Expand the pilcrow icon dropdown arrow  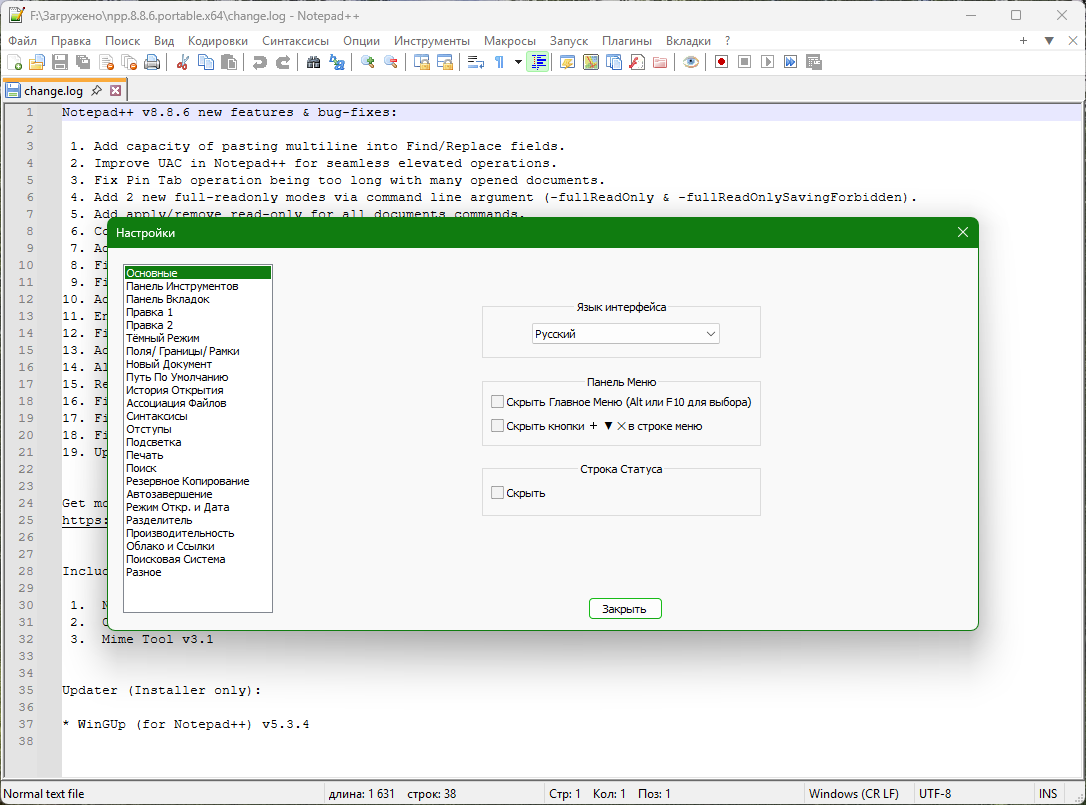click(518, 62)
